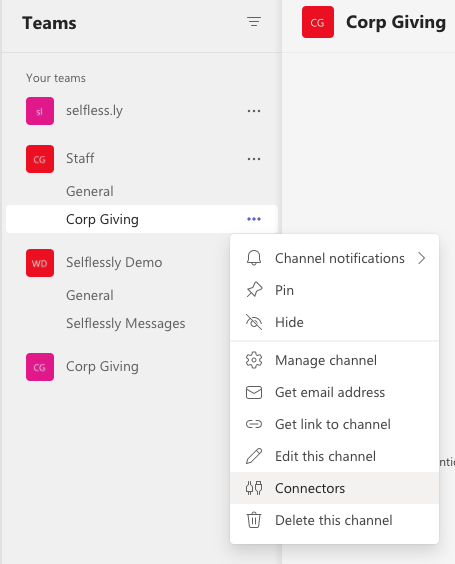
Task: Select the Corp Giving channel row
Action: [x=142, y=219]
